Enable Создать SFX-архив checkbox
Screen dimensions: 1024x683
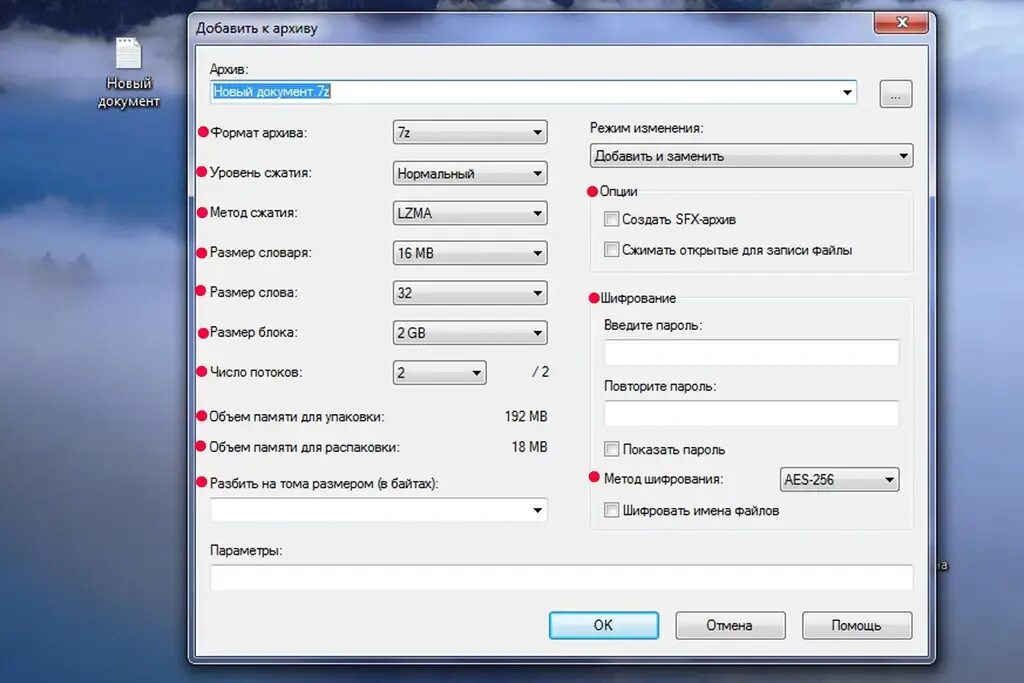click(x=611, y=219)
